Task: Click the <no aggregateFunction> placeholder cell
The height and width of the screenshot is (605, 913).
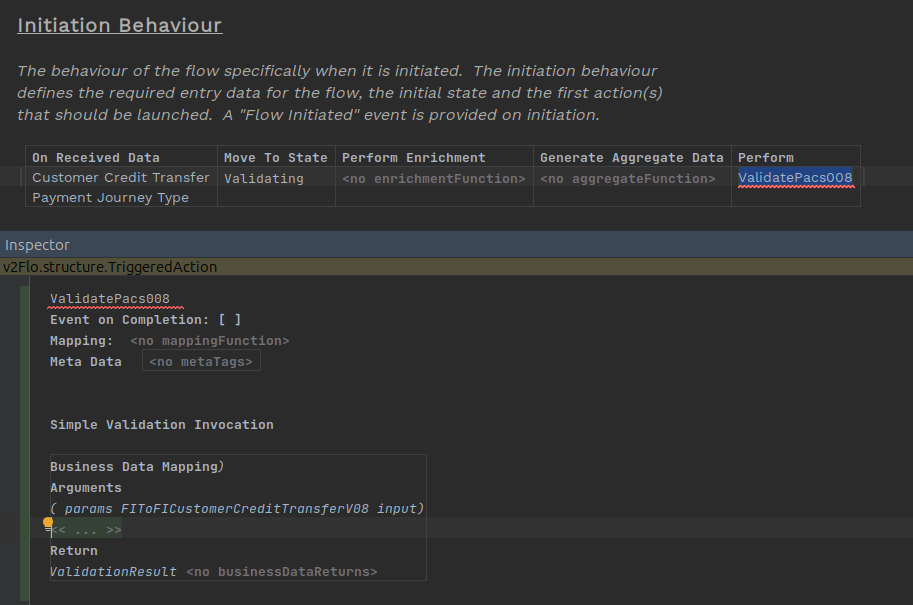Action: pyautogui.click(x=627, y=179)
